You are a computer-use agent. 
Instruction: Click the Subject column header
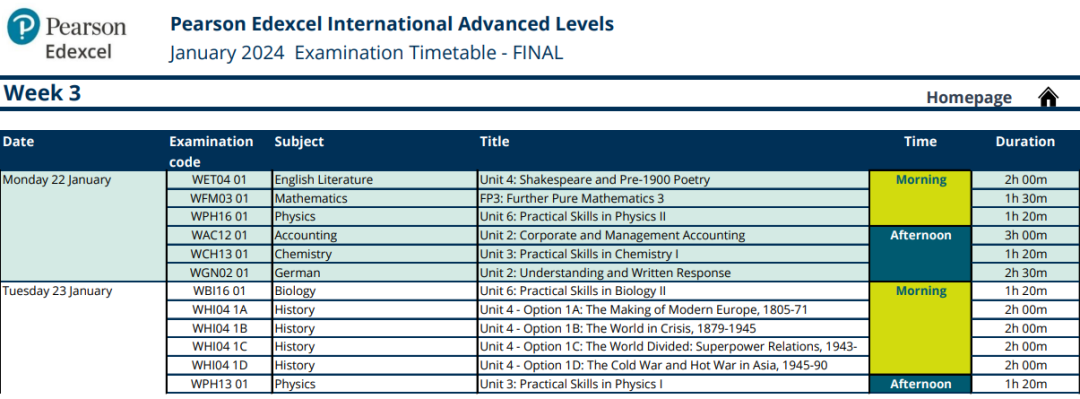(x=299, y=142)
